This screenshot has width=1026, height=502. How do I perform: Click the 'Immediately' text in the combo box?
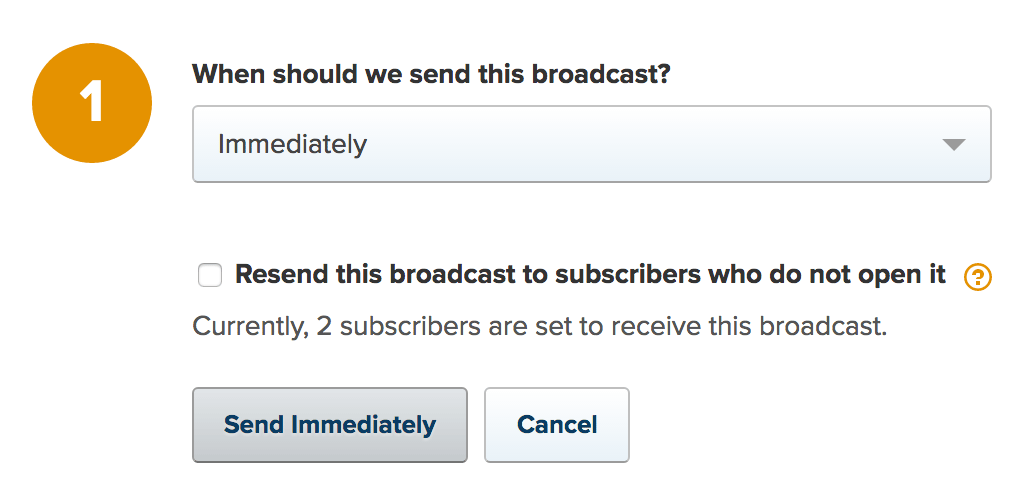(x=292, y=144)
